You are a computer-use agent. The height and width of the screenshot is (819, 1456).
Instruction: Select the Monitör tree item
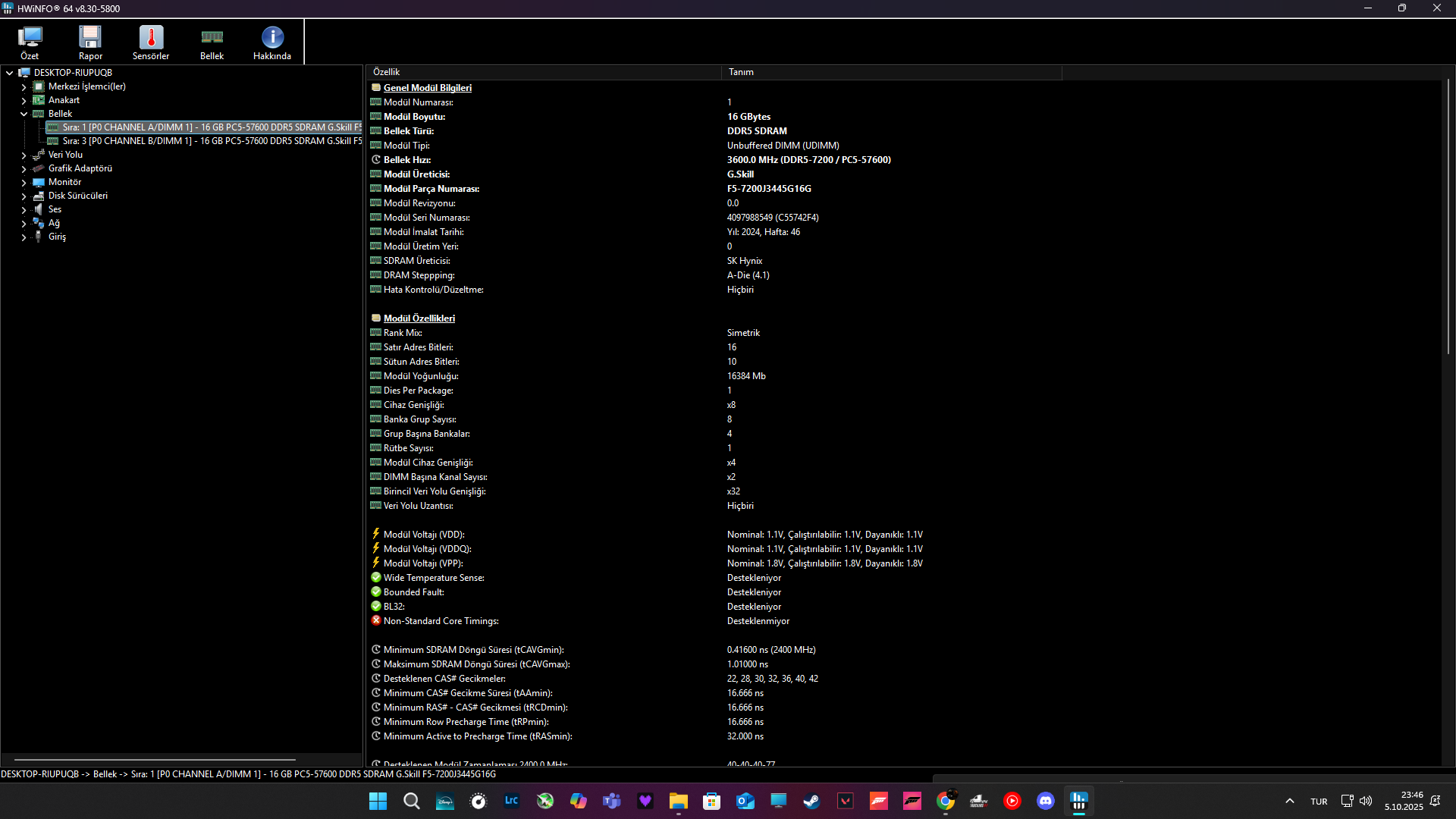[x=64, y=182]
